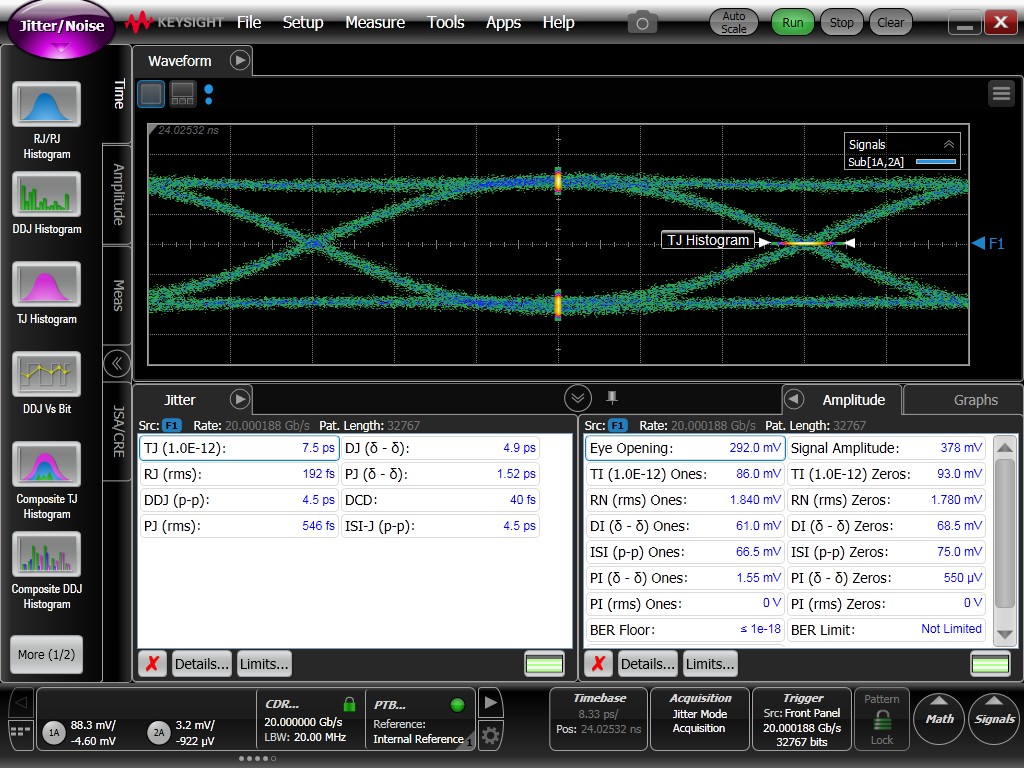Switch to multi-grid waveform layout
Viewport: 1024px width, 768px height.
(x=181, y=92)
